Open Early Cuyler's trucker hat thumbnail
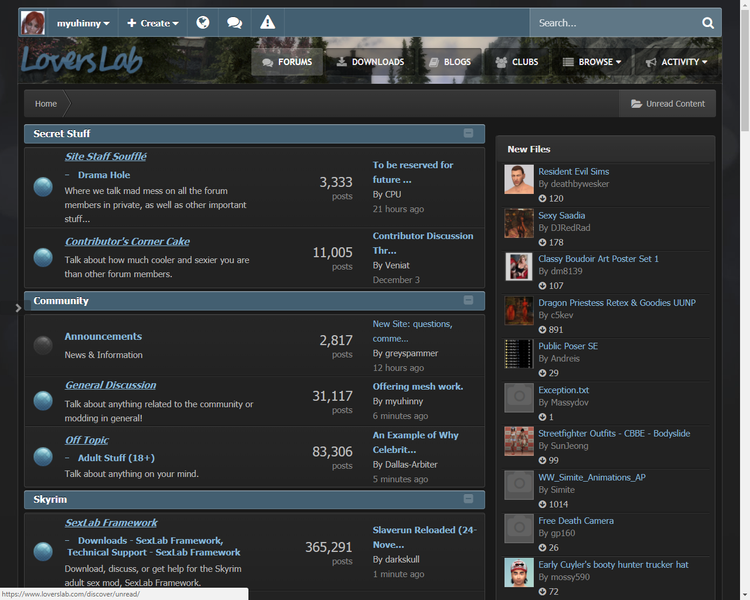This screenshot has width=750, height=600. (519, 572)
